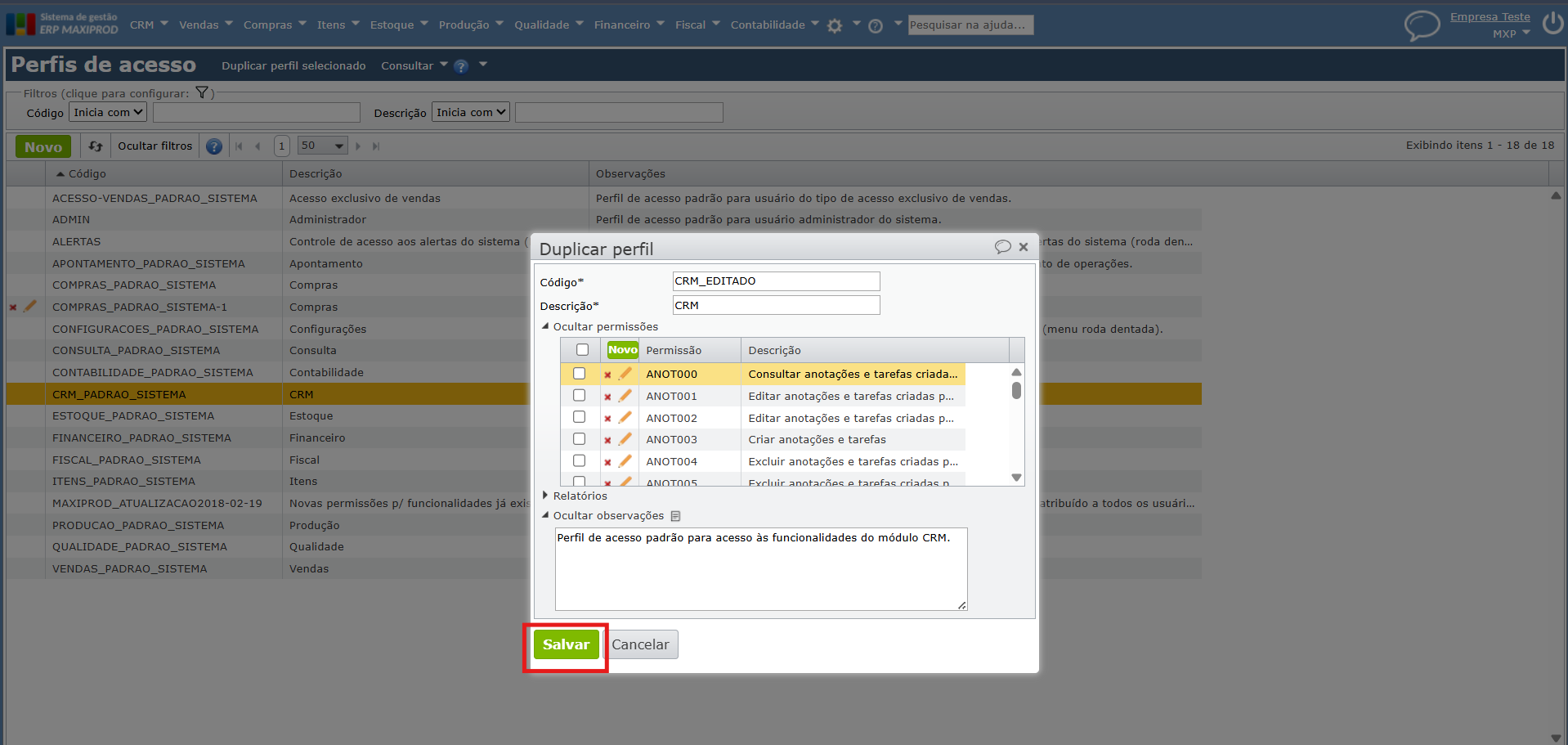Click the help search field
Screen dimensions: 1568x745
tap(971, 25)
